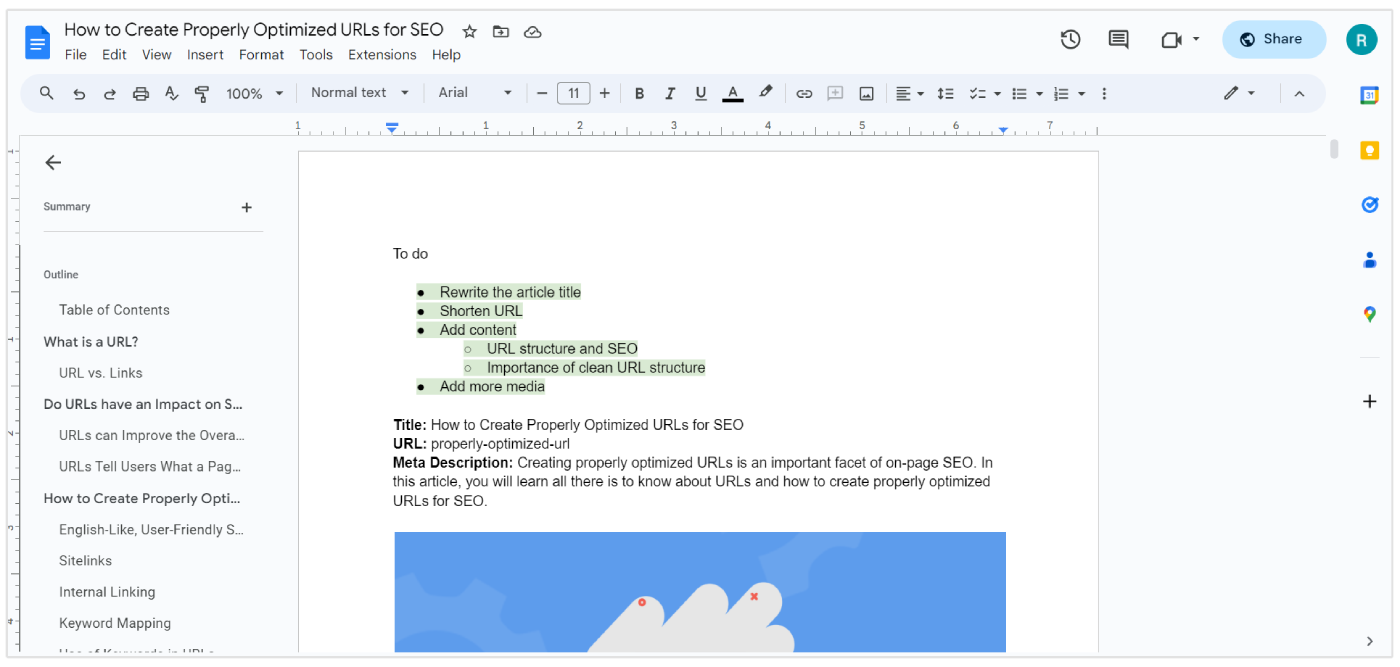Click the font size input field
Image resolution: width=1400 pixels, height=667 pixels.
(573, 93)
